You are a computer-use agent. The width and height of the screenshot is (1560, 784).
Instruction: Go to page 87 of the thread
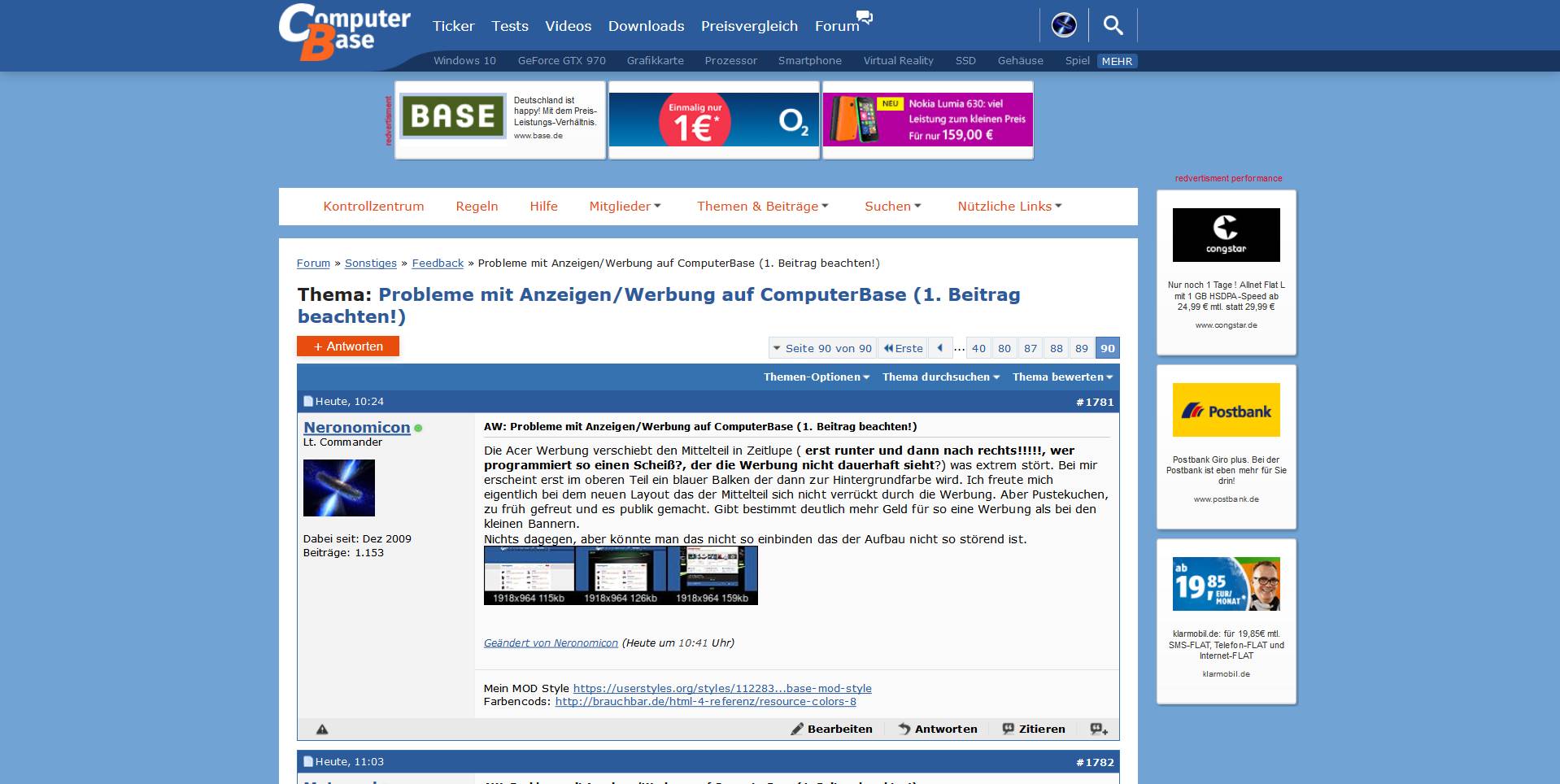1031,348
